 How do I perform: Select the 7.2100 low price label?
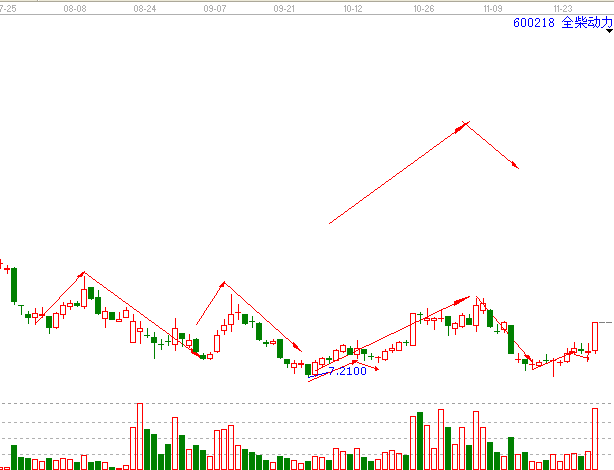coord(346,371)
